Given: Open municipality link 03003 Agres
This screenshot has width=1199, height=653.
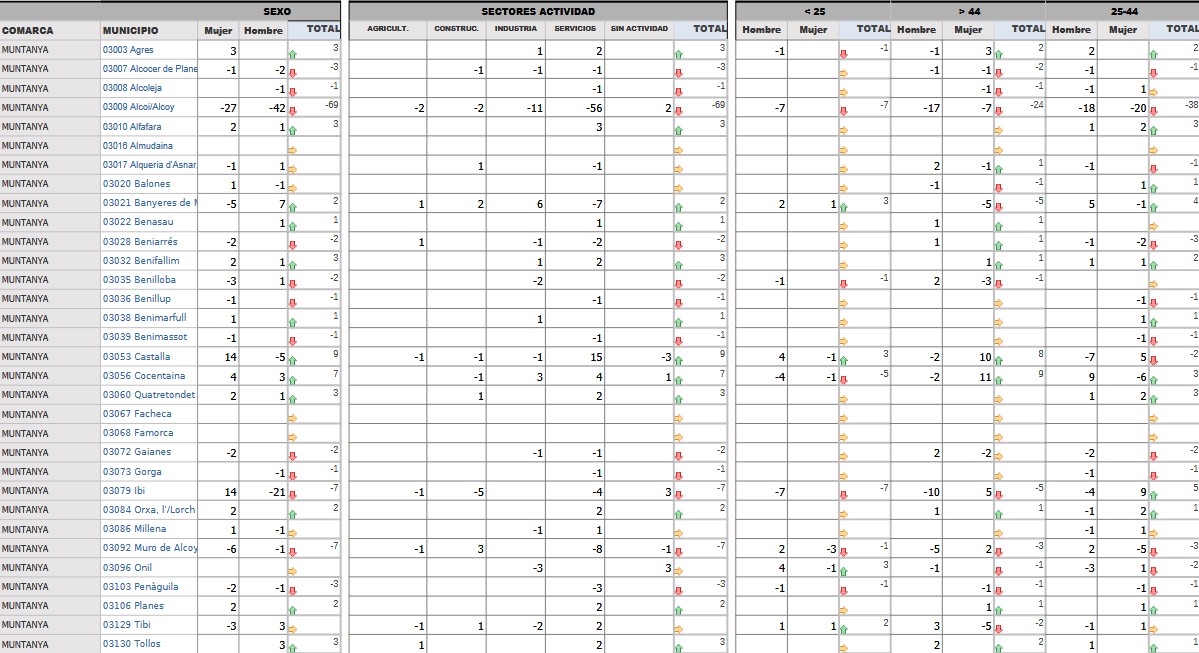Looking at the screenshot, I should (128, 50).
